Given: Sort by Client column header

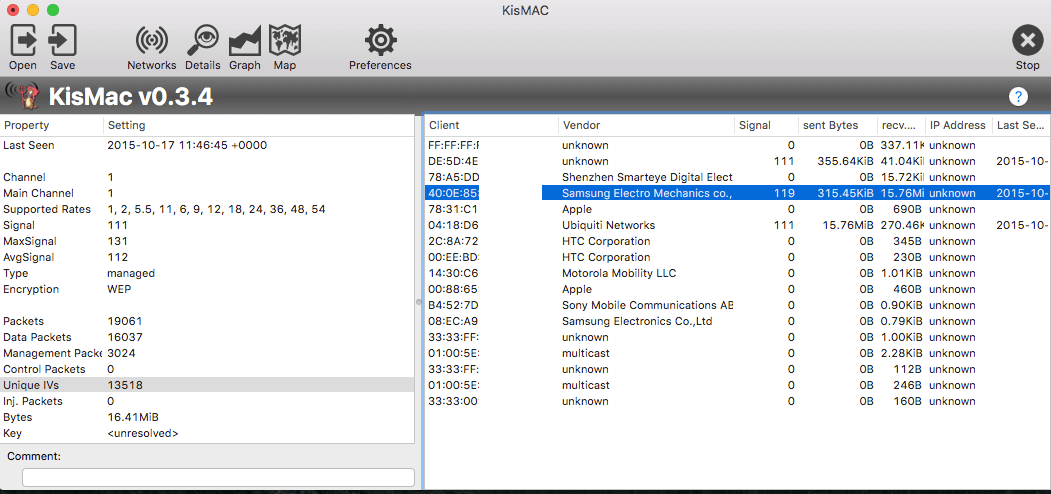Looking at the screenshot, I should pos(491,125).
